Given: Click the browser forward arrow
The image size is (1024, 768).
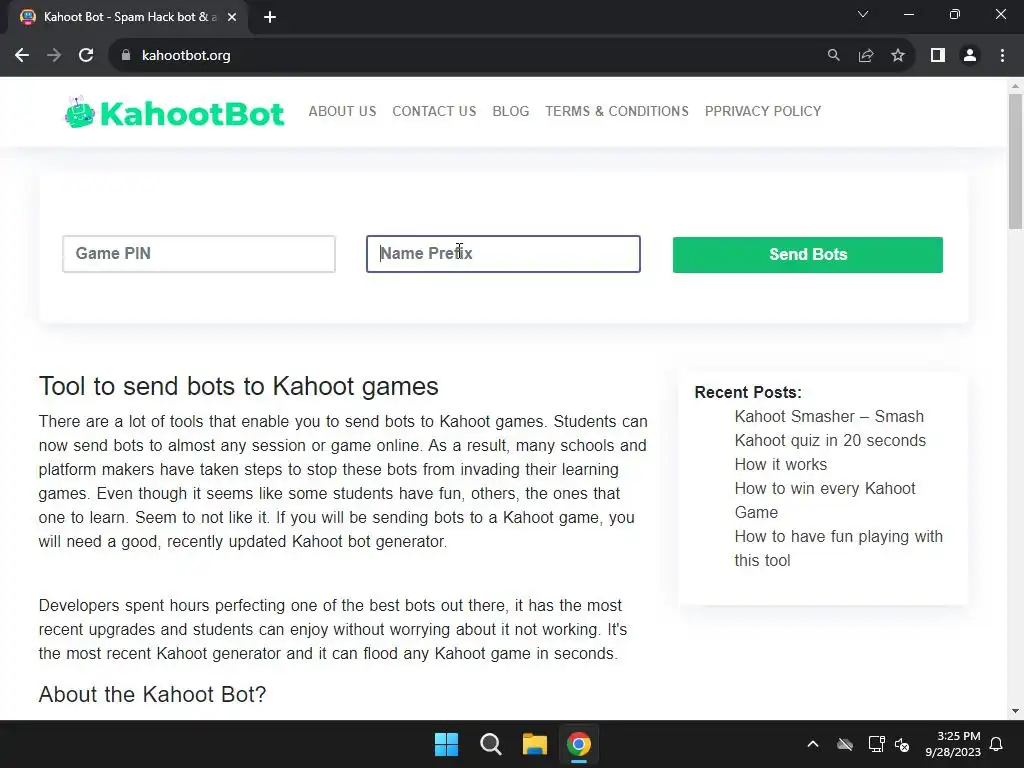Looking at the screenshot, I should (x=54, y=56).
